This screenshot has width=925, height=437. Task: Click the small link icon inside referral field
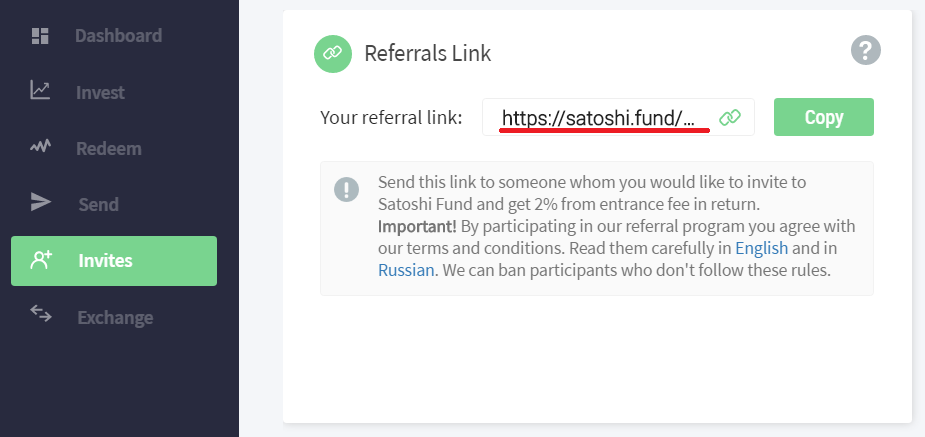730,117
